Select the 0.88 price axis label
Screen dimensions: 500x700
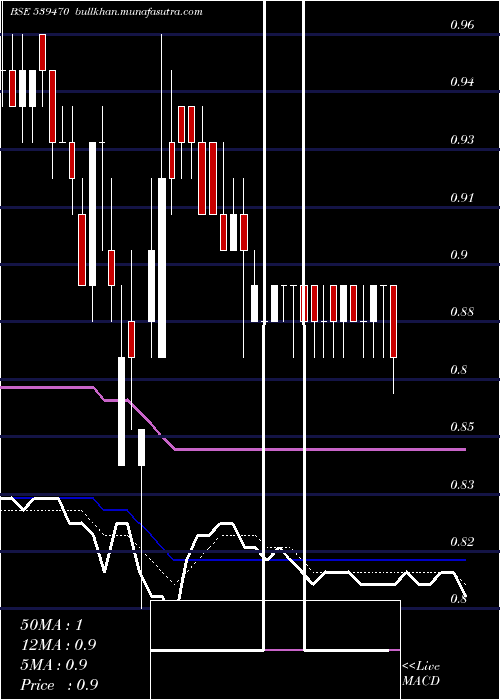click(462, 312)
